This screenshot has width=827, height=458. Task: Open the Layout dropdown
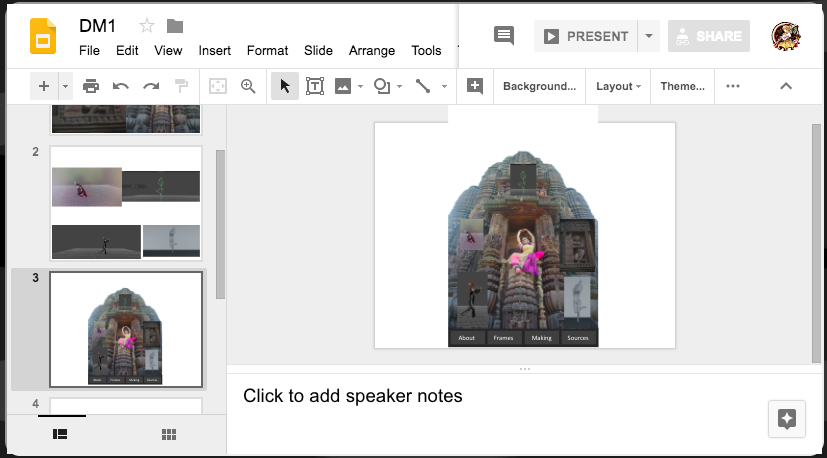point(619,86)
